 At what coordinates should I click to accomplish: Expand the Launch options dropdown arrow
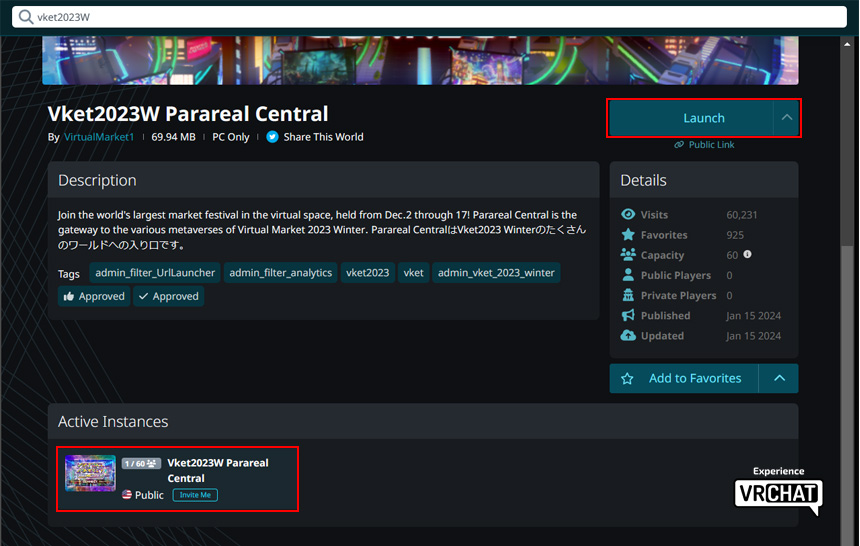point(787,118)
